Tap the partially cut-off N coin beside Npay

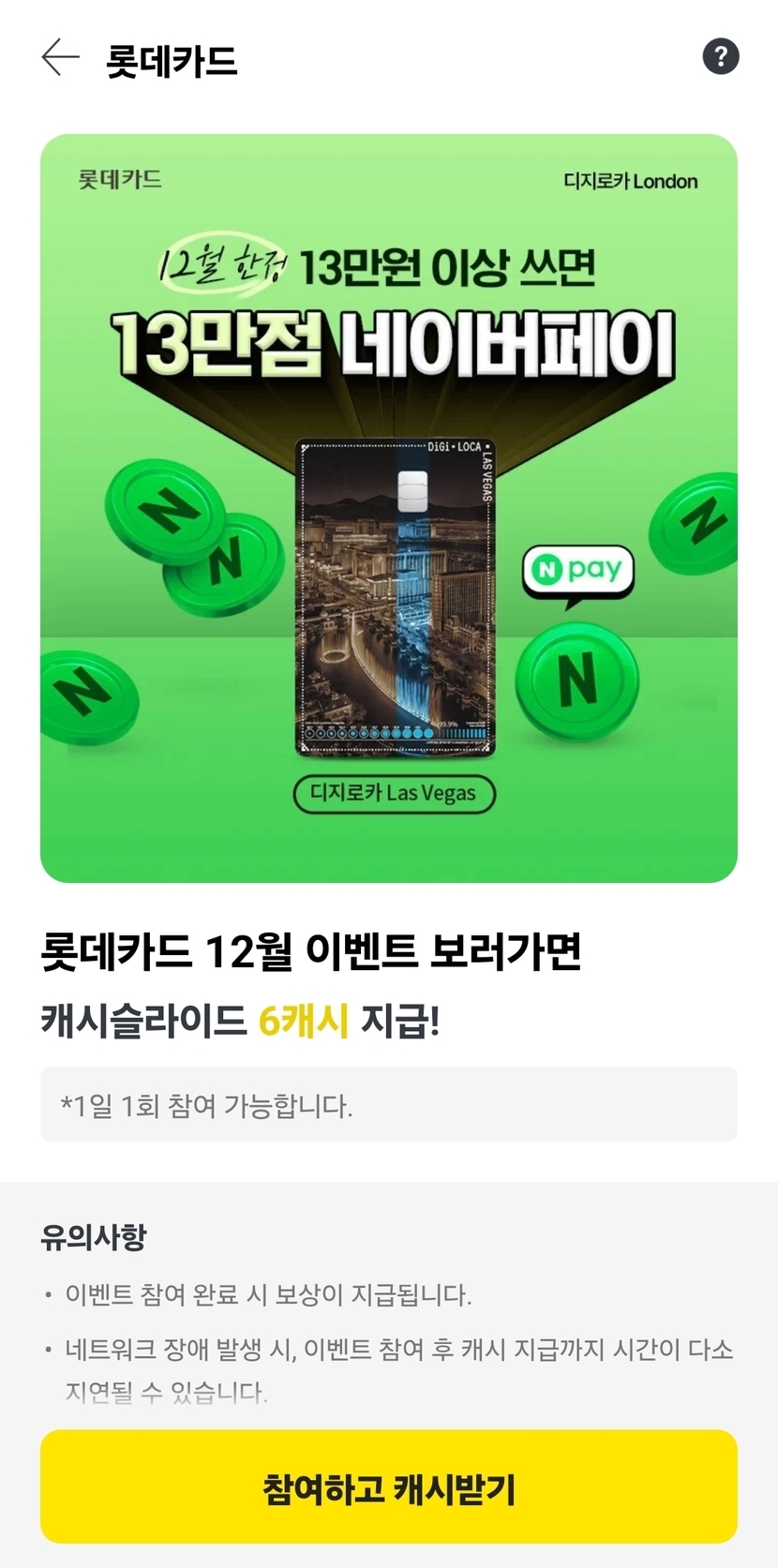(695, 523)
